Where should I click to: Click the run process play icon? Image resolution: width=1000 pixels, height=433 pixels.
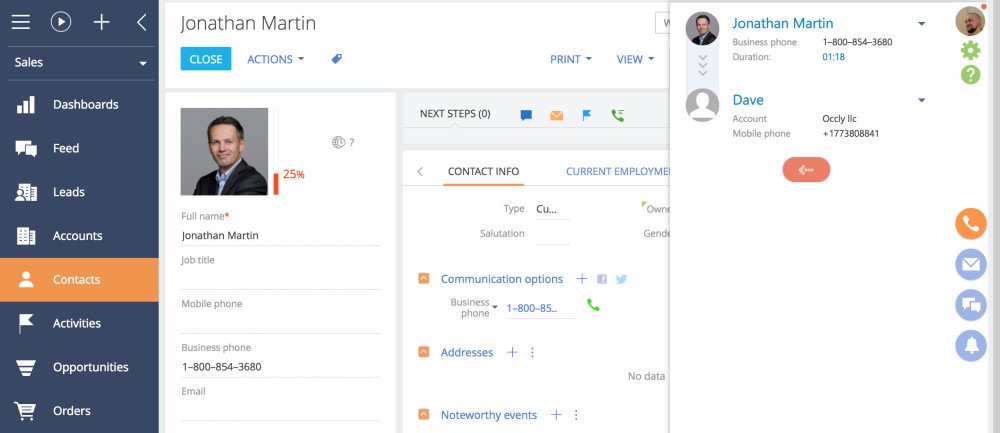click(61, 22)
